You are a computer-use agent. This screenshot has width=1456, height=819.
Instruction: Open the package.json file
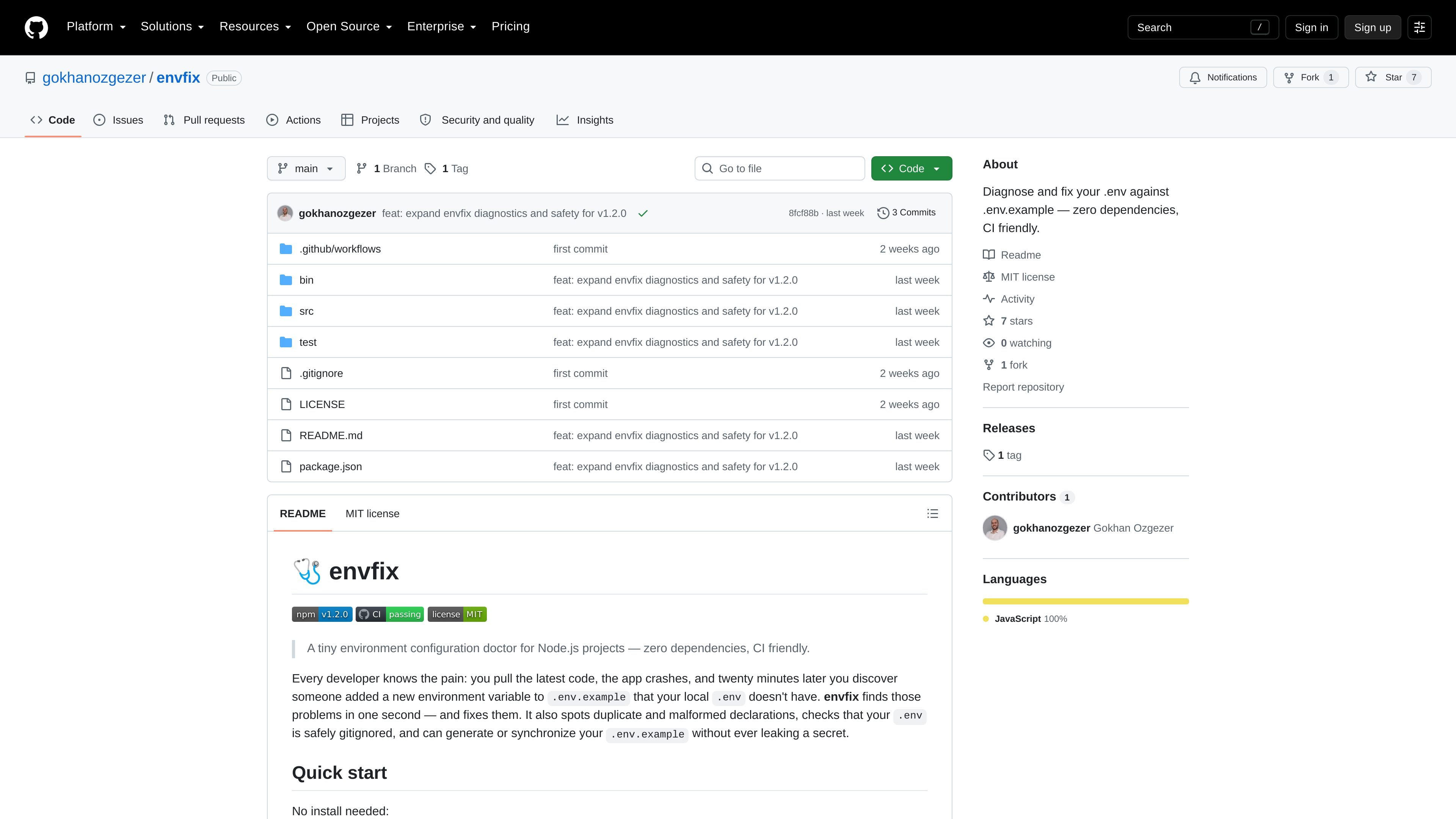pos(331,466)
